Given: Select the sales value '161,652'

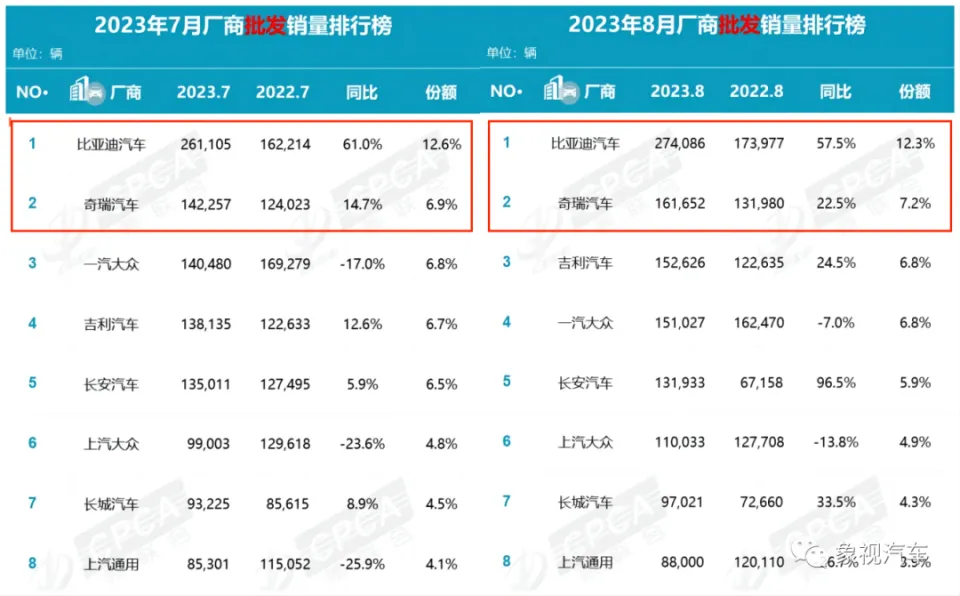Looking at the screenshot, I should pyautogui.click(x=680, y=203).
